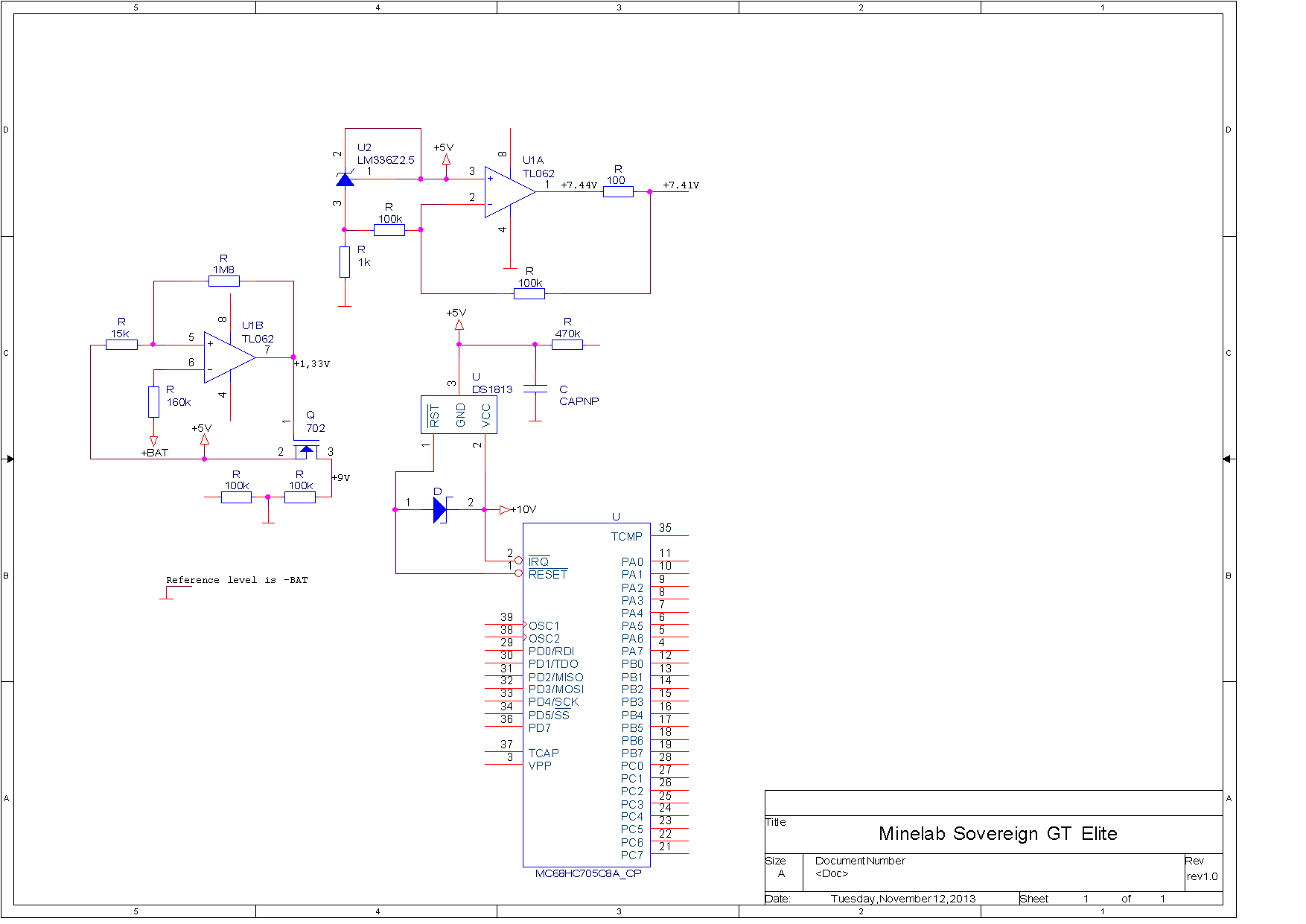Select the U1A TL062 op-amp symbol
This screenshot has height=924, width=1306.
point(509,192)
